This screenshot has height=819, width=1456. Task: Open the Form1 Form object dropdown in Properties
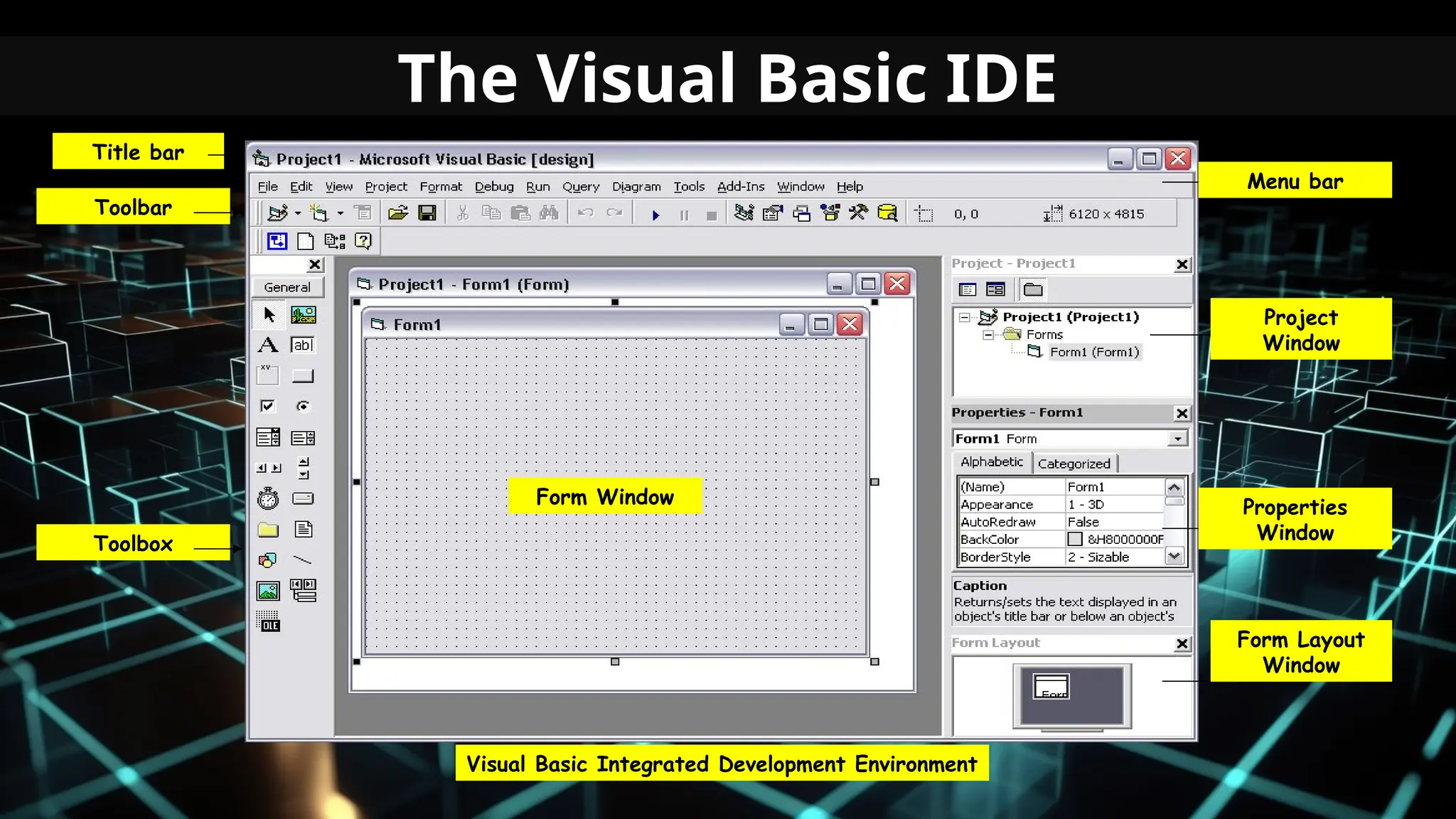coord(1177,439)
